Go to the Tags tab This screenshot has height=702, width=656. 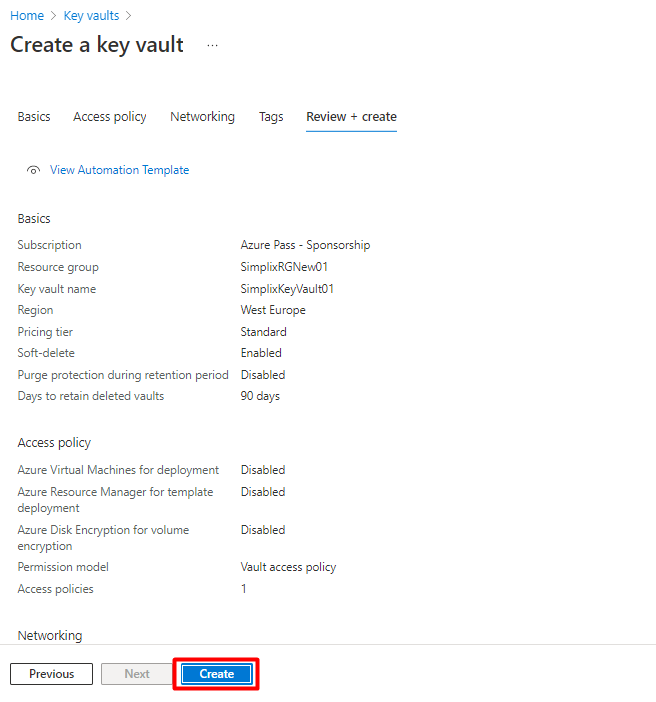[271, 117]
